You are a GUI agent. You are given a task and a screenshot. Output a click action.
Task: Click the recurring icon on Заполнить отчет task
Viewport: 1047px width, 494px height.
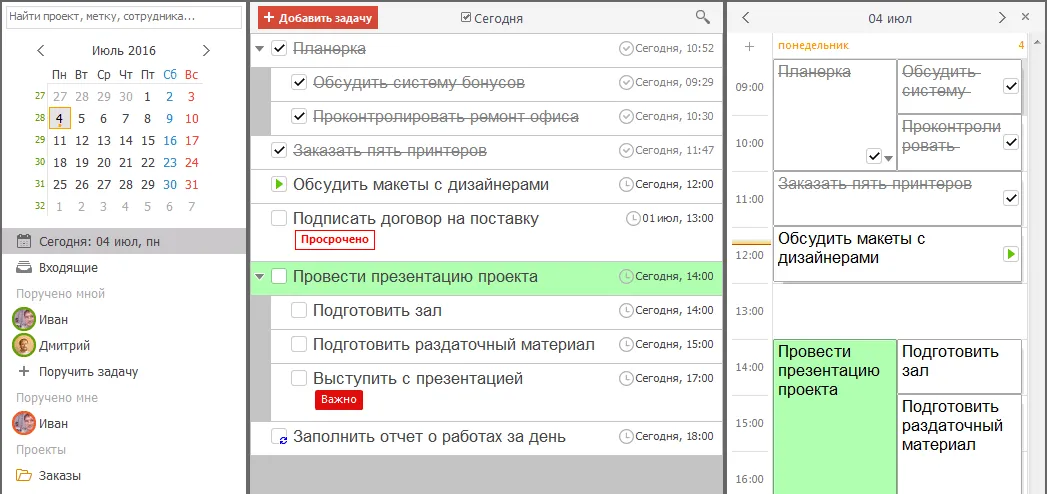pyautogui.click(x=280, y=437)
